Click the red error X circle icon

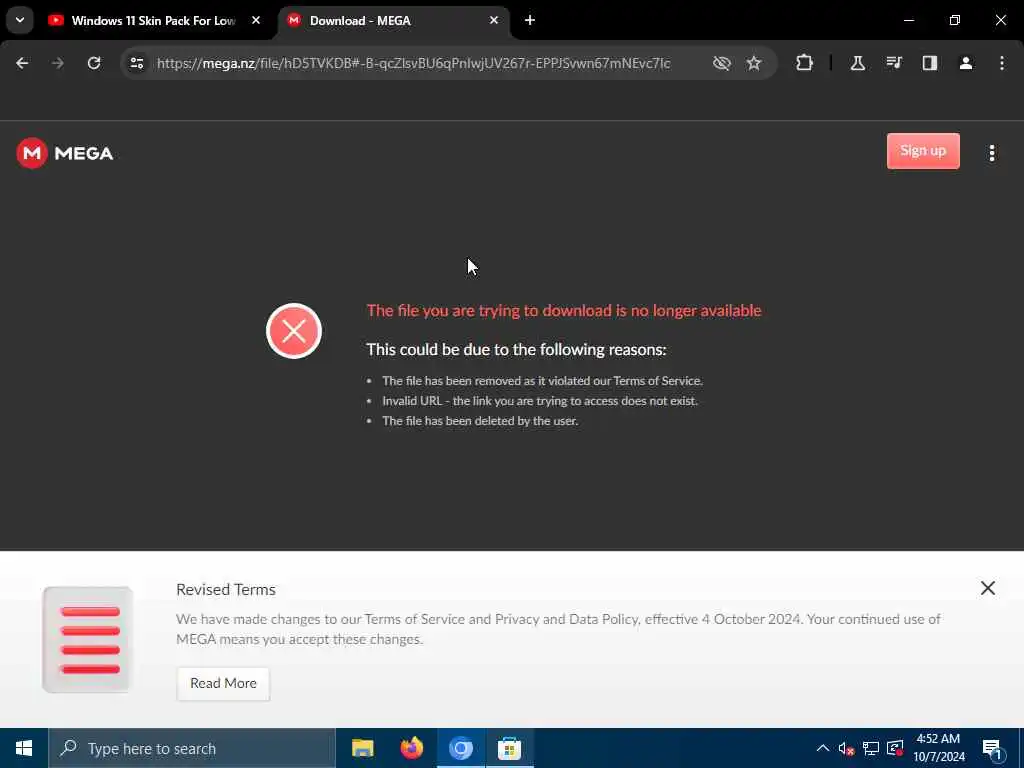click(x=294, y=331)
